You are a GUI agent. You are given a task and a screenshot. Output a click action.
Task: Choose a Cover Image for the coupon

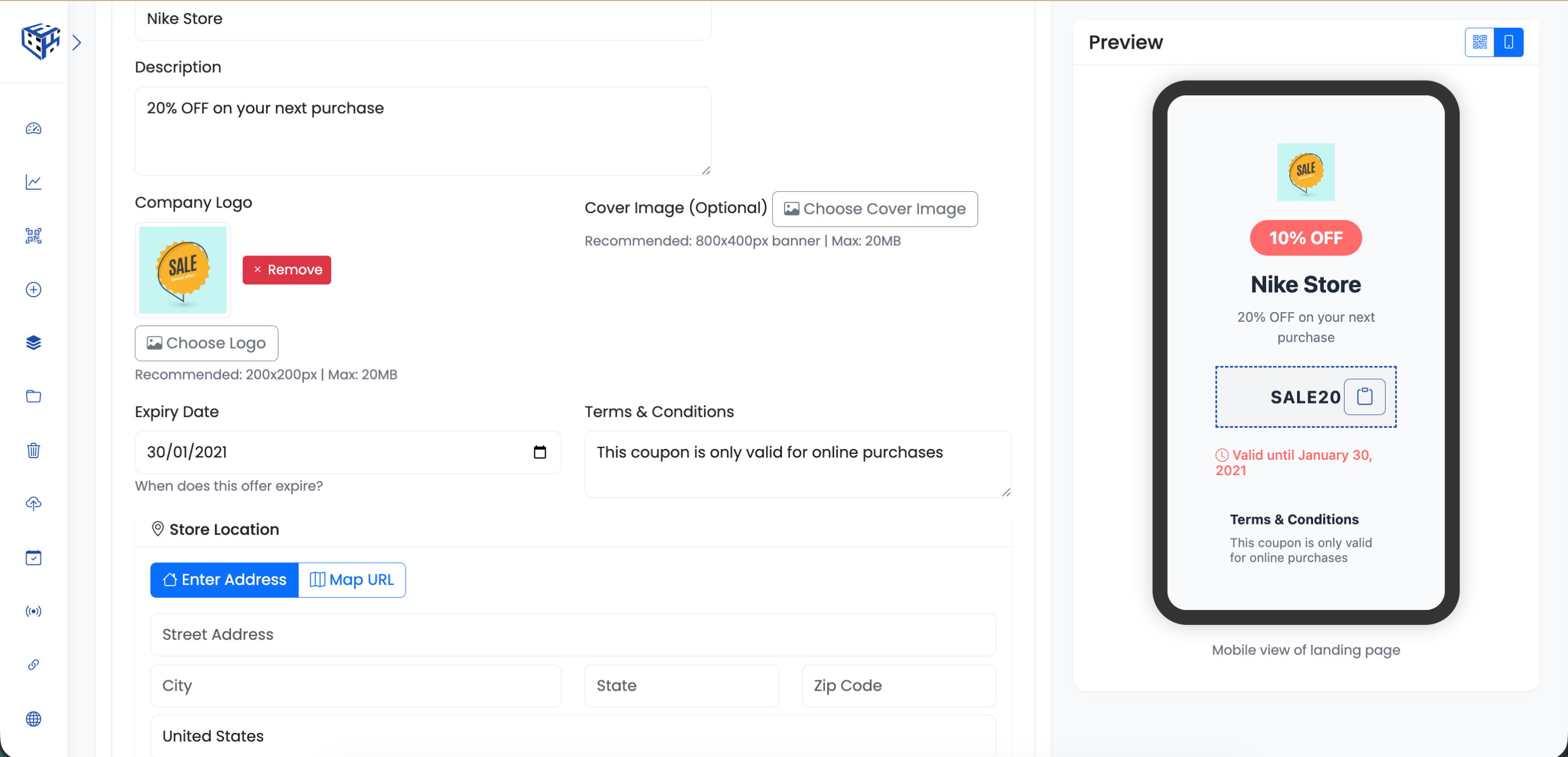pyautogui.click(x=875, y=208)
